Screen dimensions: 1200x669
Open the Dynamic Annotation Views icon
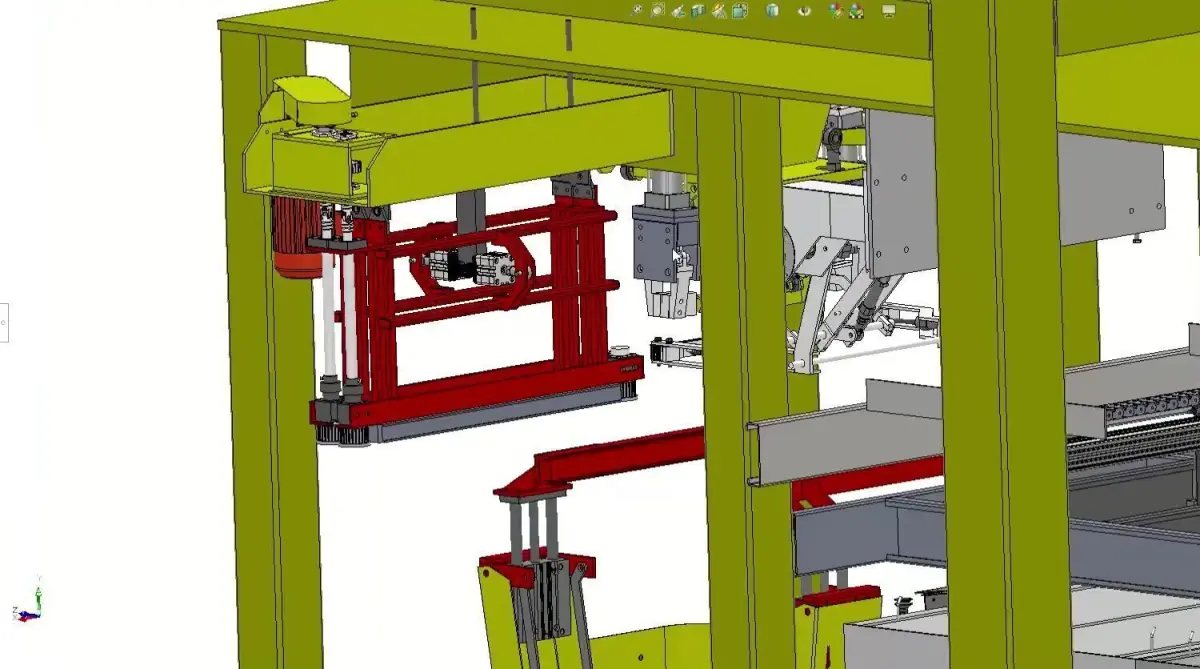point(719,10)
